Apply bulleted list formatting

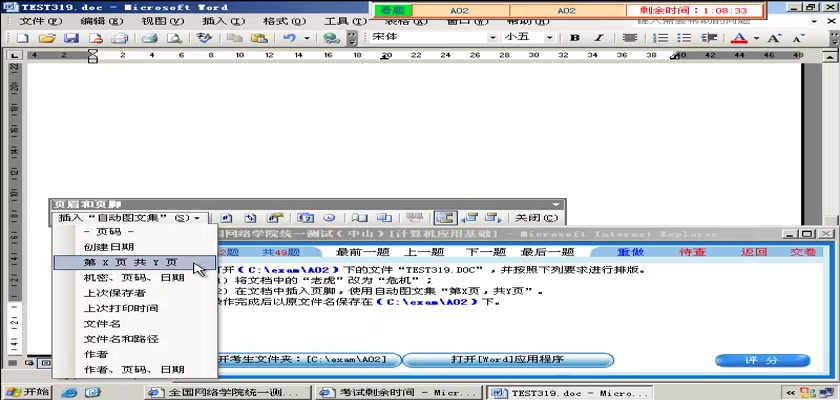click(684, 38)
